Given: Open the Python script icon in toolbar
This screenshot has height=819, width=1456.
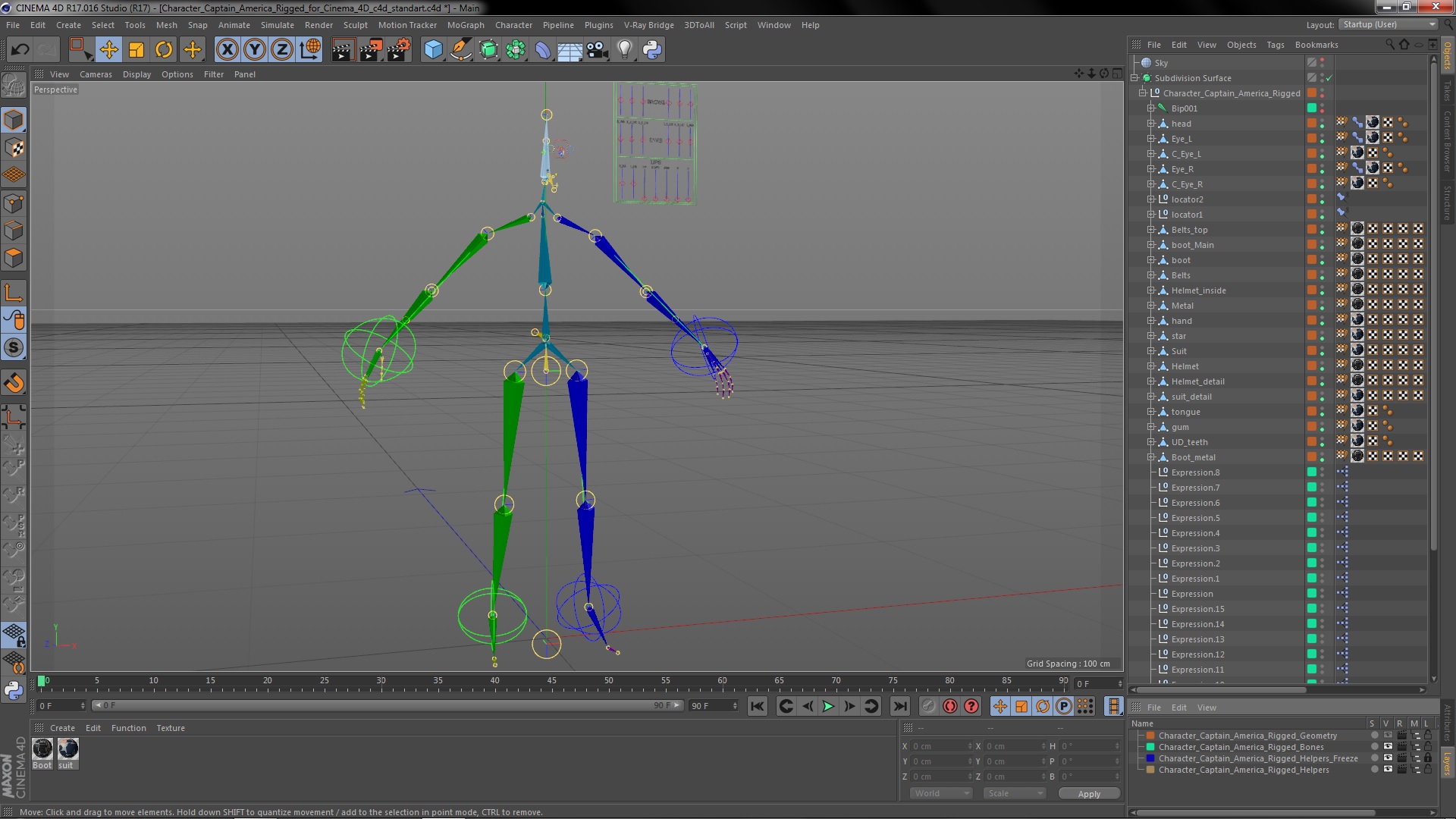Looking at the screenshot, I should point(652,50).
